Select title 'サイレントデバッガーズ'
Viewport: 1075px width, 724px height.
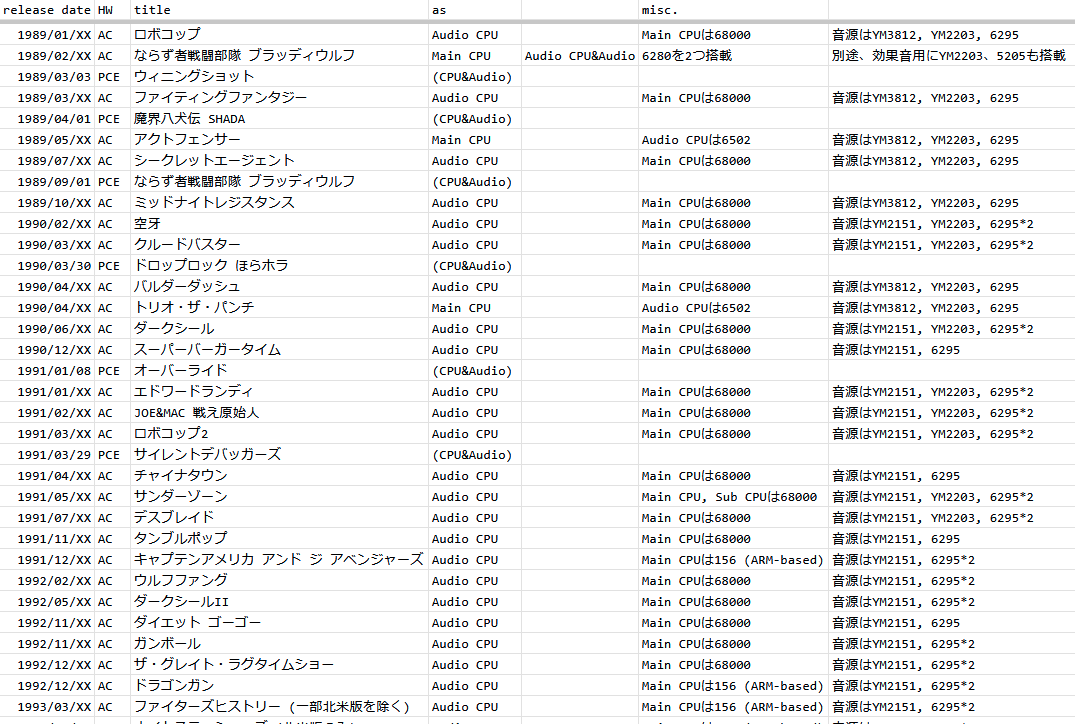[x=207, y=454]
